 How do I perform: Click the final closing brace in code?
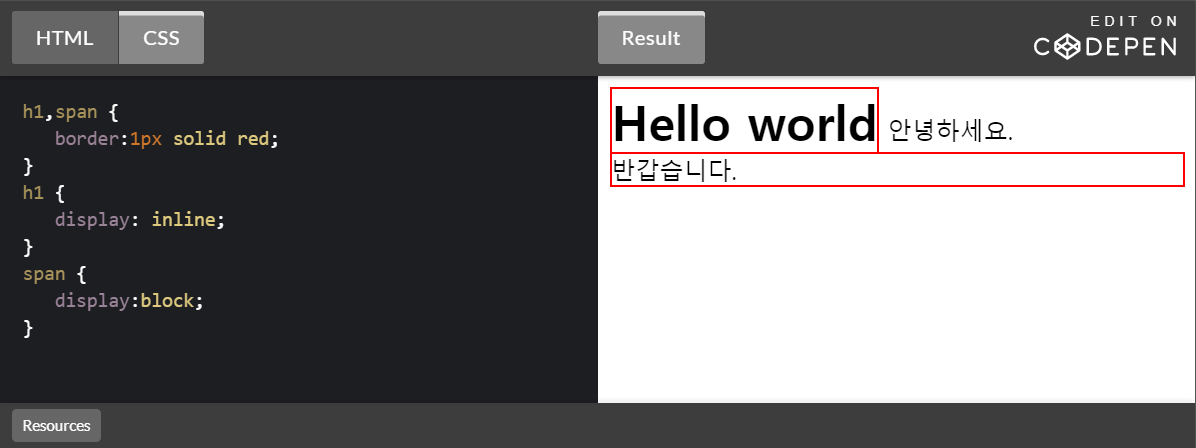coord(28,328)
